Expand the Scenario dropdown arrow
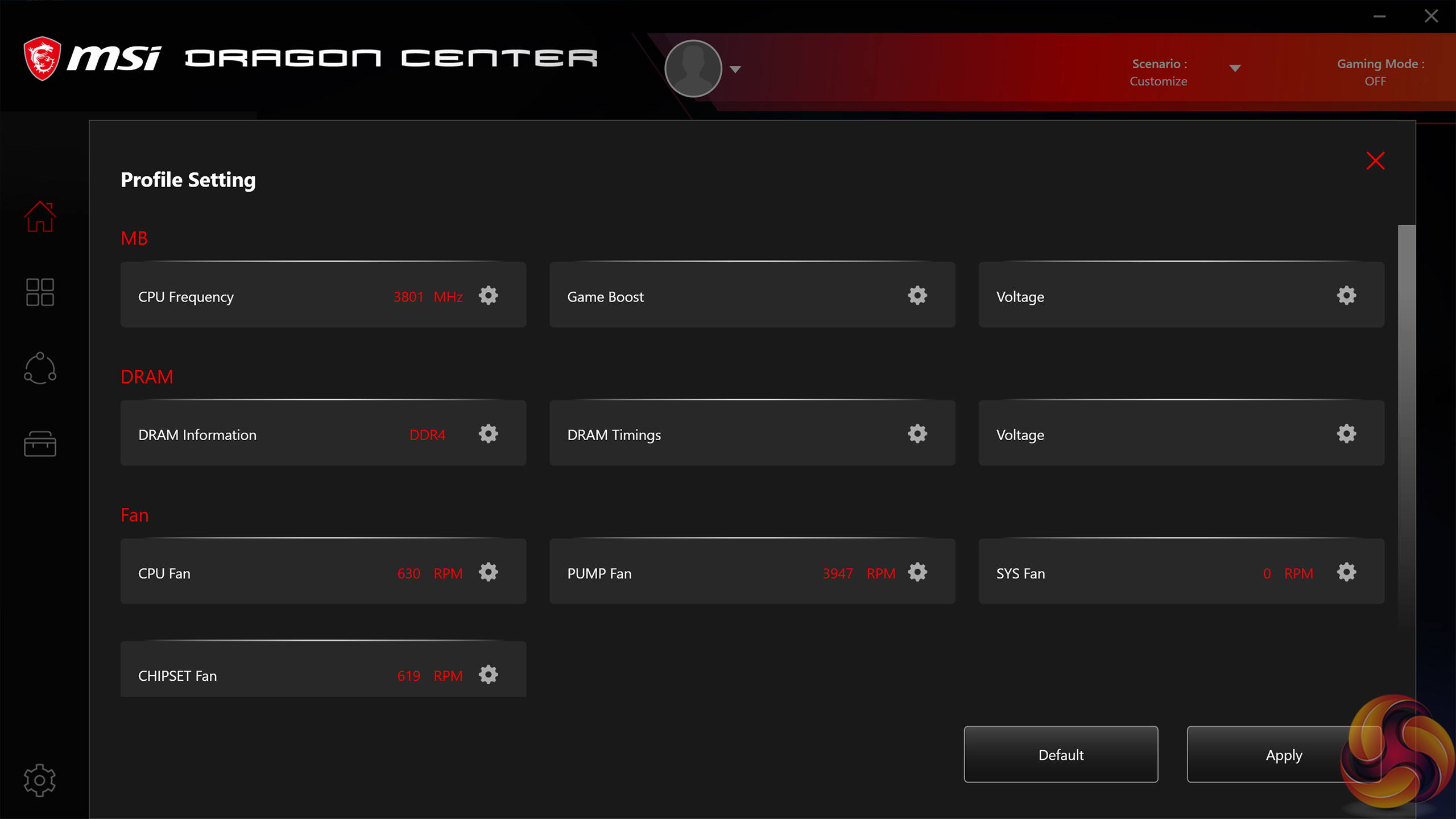Image resolution: width=1456 pixels, height=819 pixels. pyautogui.click(x=1235, y=69)
